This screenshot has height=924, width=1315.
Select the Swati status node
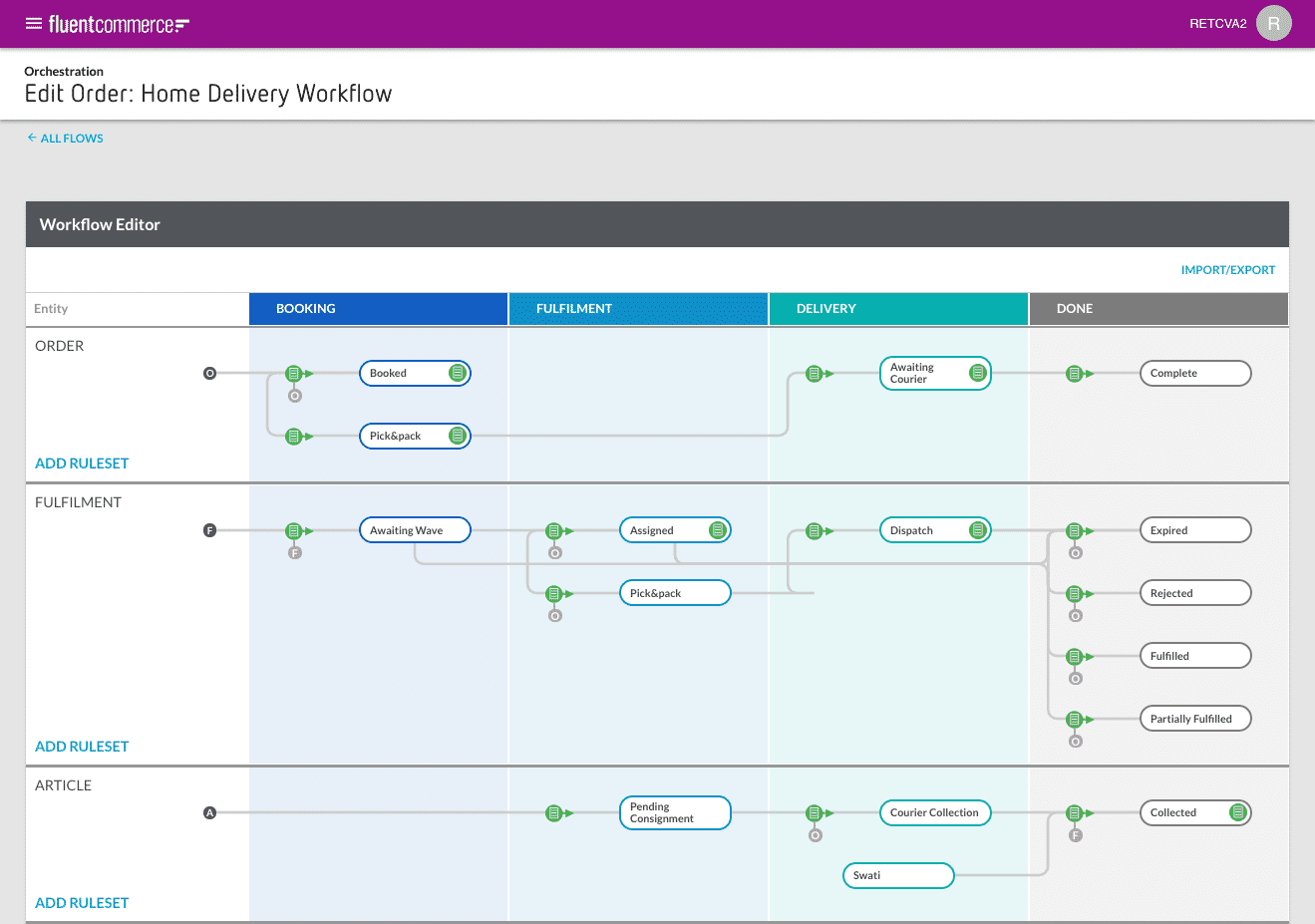[x=897, y=875]
